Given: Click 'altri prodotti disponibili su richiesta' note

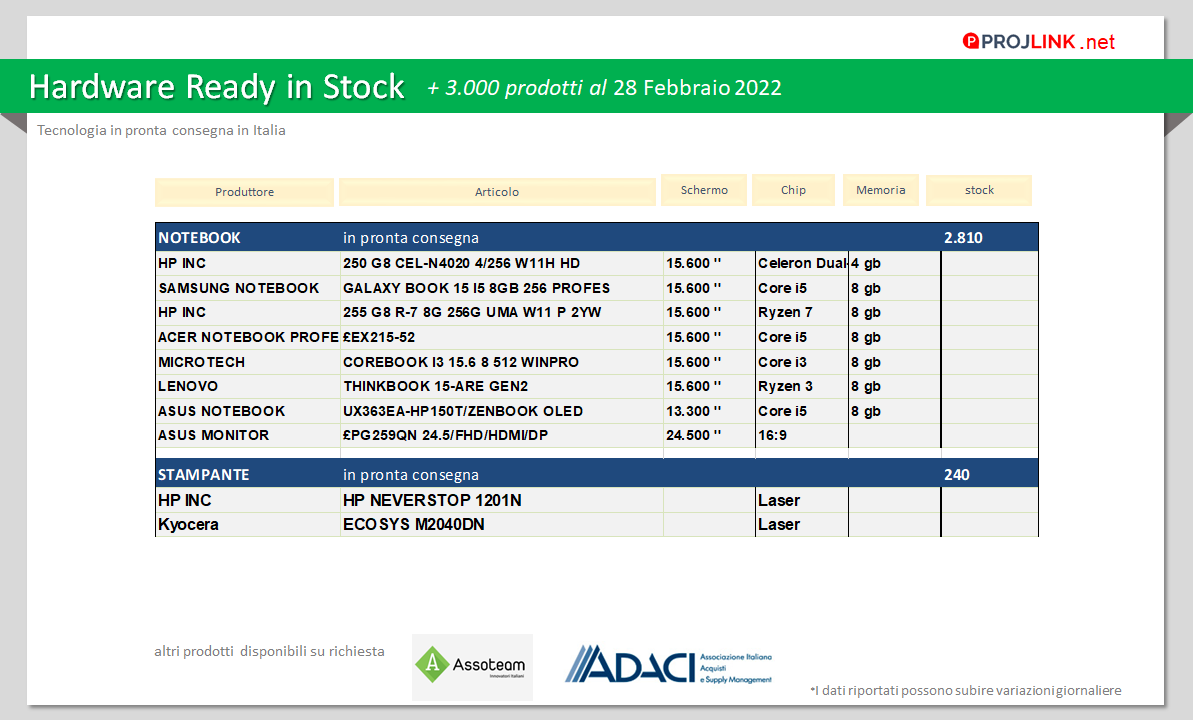Looking at the screenshot, I should click(269, 652).
